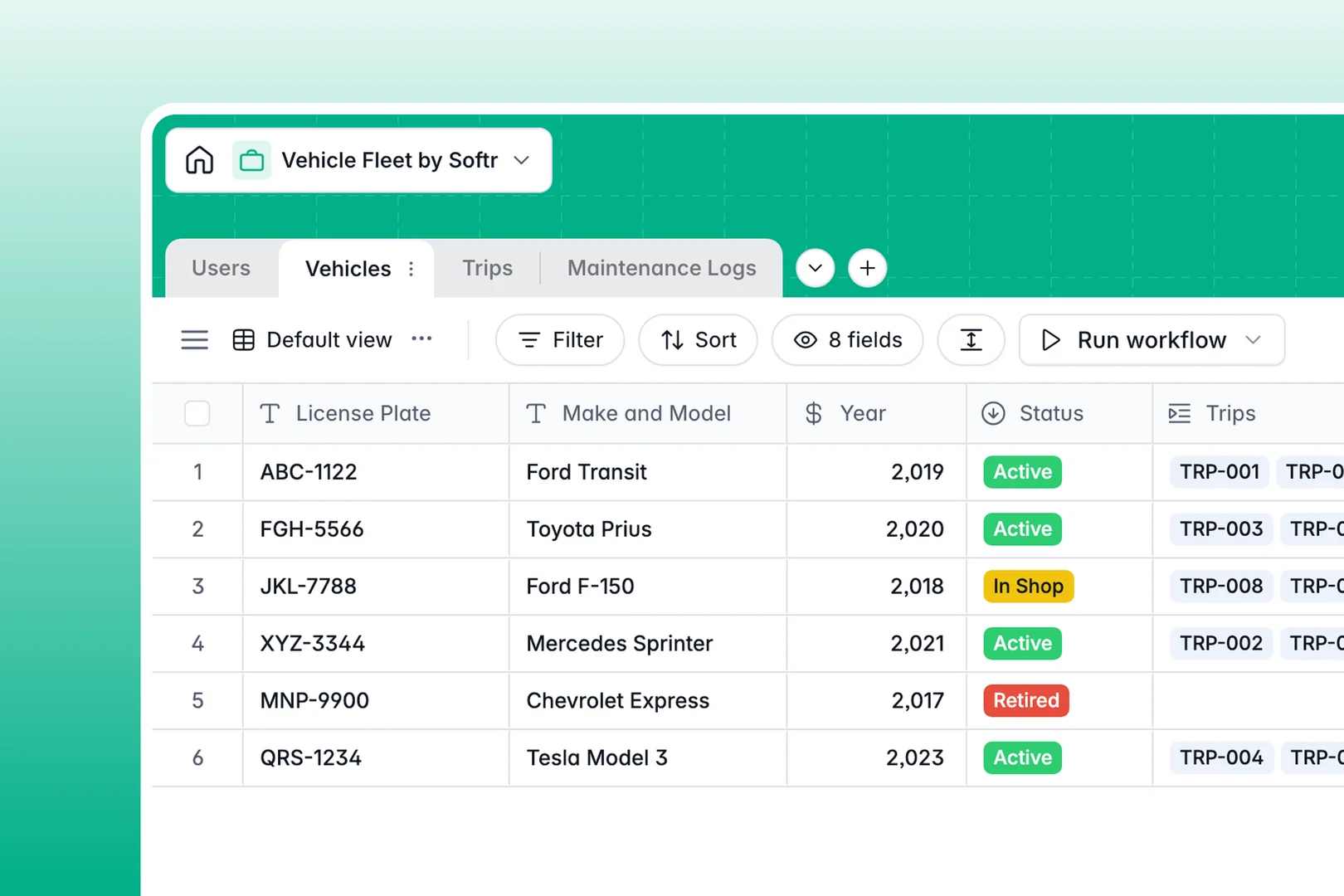Expand the Run workflow dropdown chevron

[1254, 340]
